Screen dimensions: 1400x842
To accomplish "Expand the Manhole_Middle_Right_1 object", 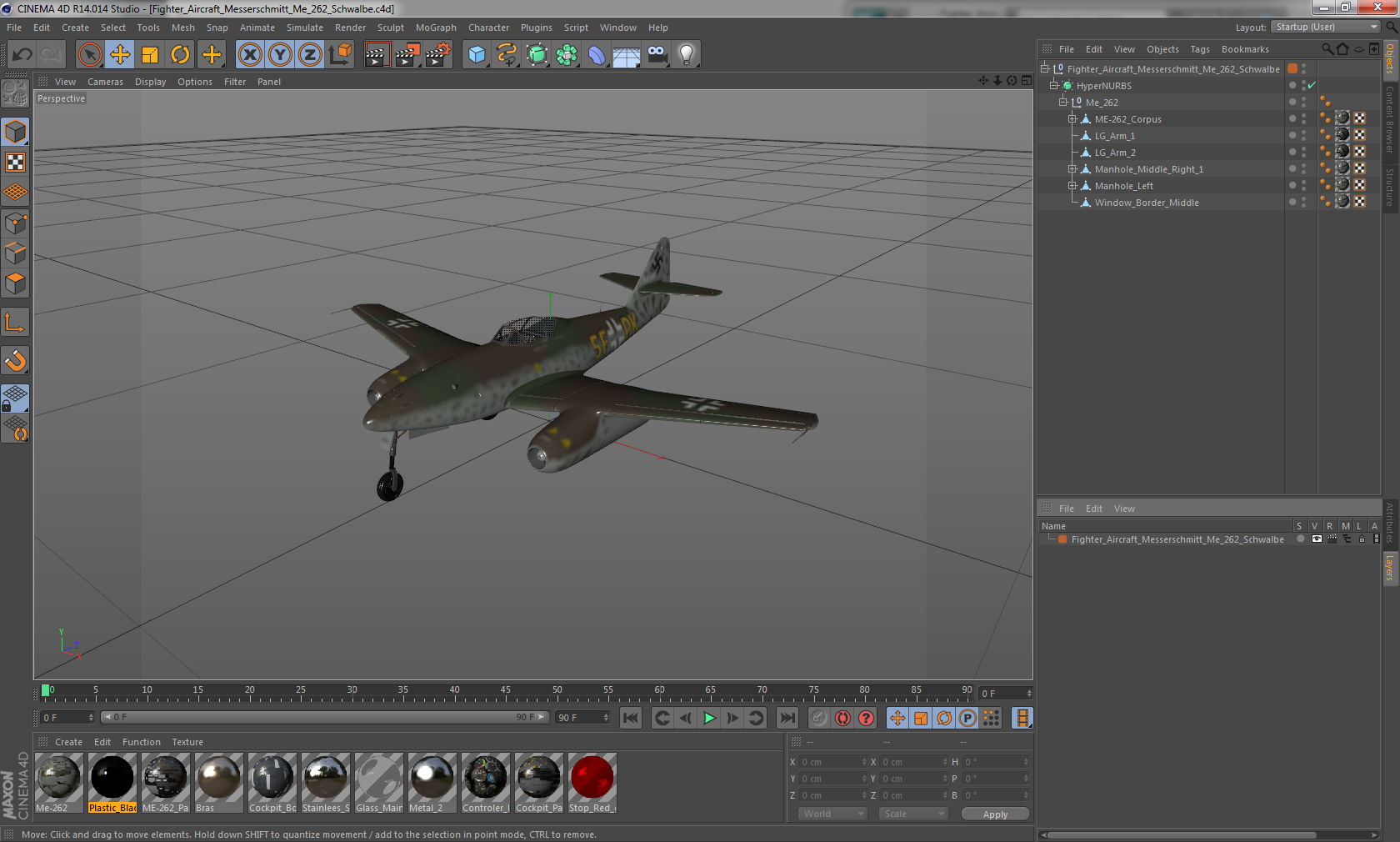I will point(1072,168).
